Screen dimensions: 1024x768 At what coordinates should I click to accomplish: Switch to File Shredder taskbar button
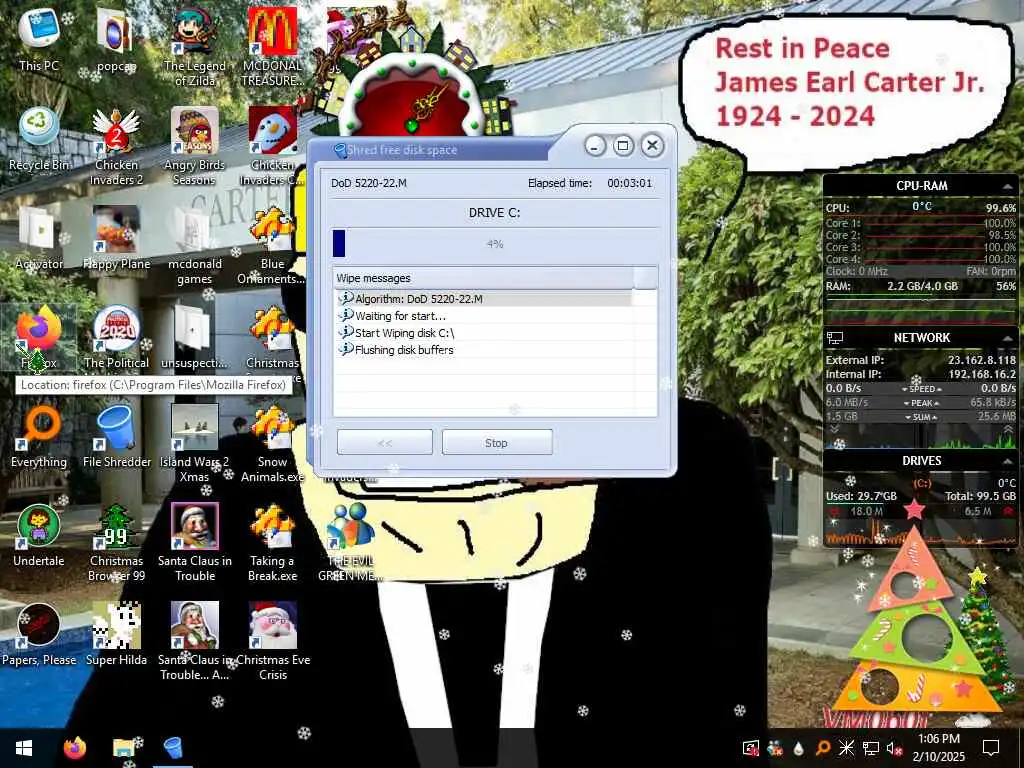click(x=173, y=748)
